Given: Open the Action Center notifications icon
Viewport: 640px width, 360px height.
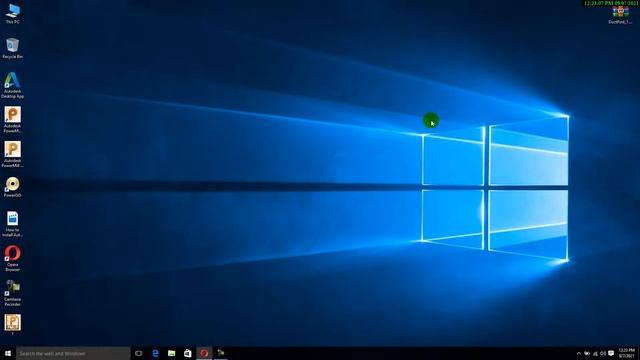Looking at the screenshot, I should click(611, 353).
